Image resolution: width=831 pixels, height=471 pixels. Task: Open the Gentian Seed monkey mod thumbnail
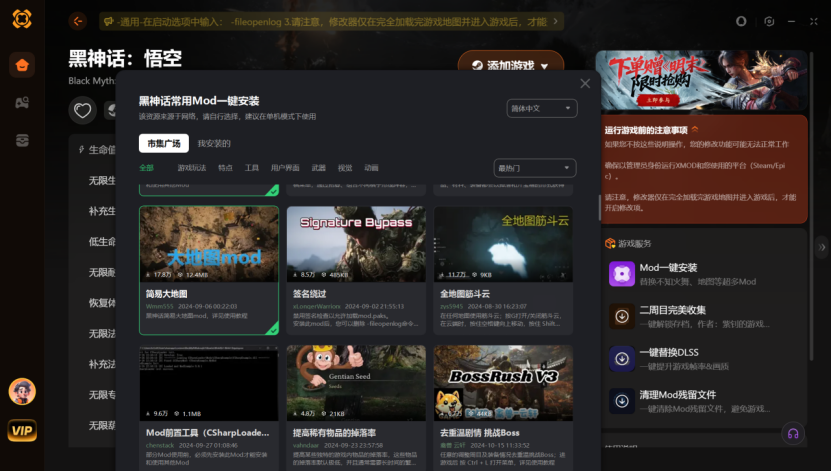[x=356, y=383]
